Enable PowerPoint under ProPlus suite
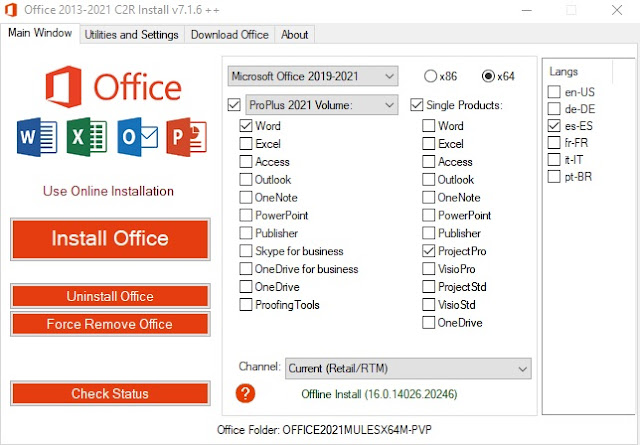Screen dimensions: 640x445 246,215
